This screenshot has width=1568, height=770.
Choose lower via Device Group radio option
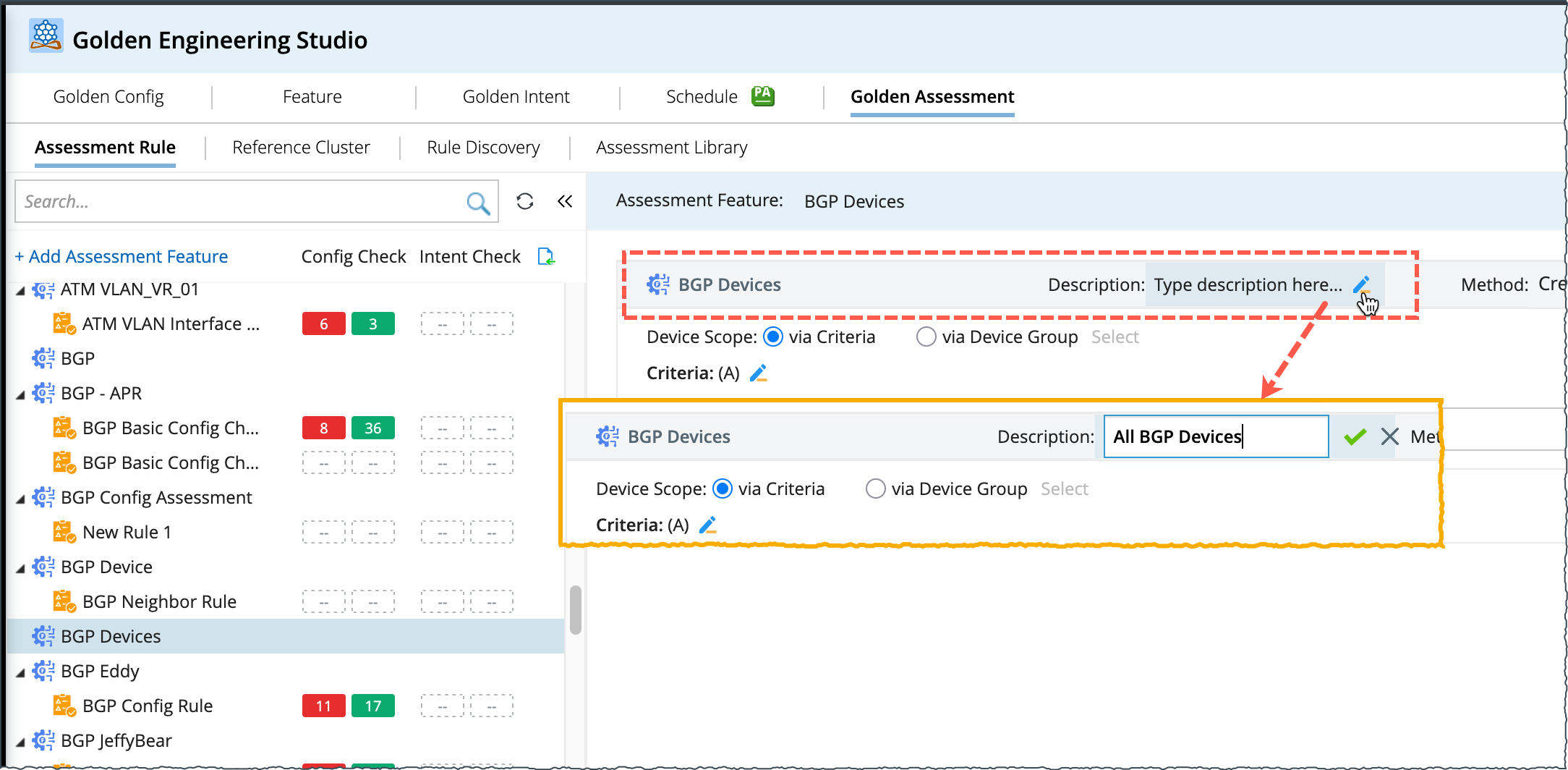(875, 488)
